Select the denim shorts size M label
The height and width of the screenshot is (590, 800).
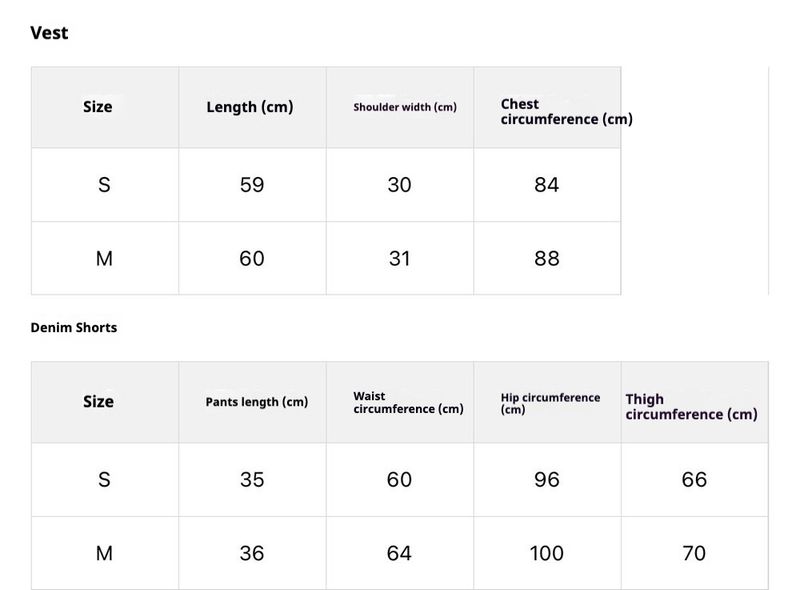(x=104, y=553)
